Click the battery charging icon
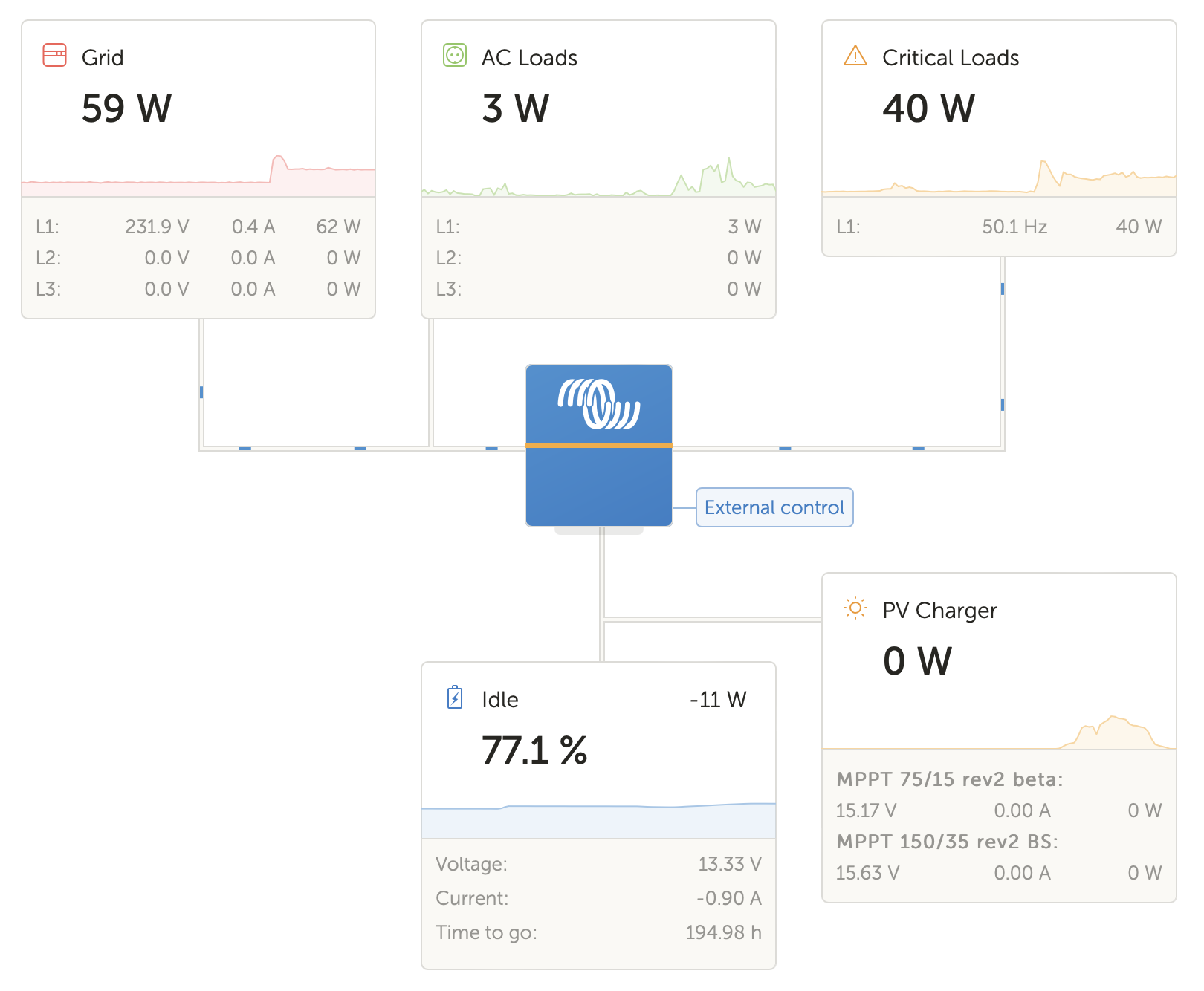 [455, 698]
